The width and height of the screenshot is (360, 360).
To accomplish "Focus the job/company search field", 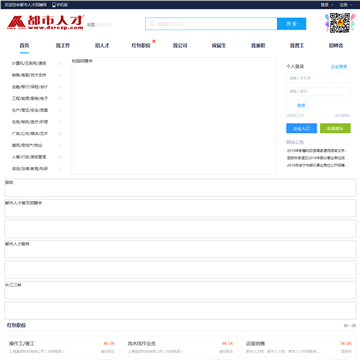I will [211, 24].
